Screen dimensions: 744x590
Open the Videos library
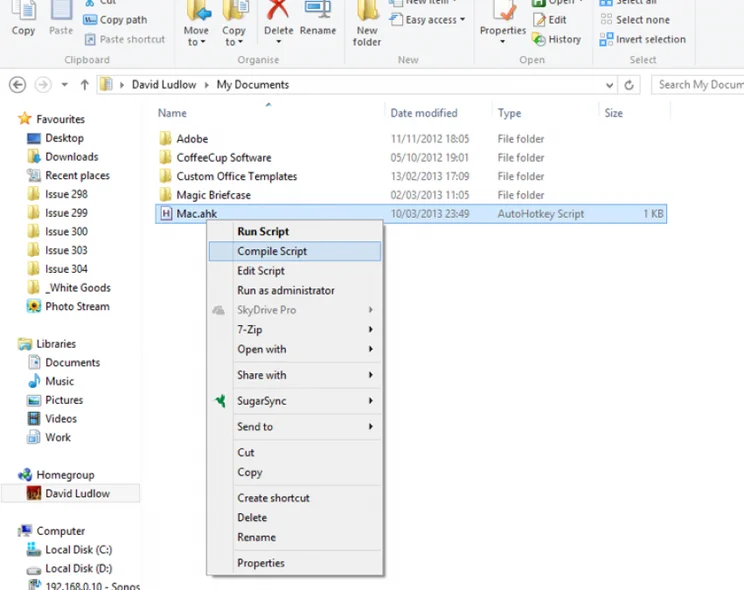pyautogui.click(x=52, y=419)
